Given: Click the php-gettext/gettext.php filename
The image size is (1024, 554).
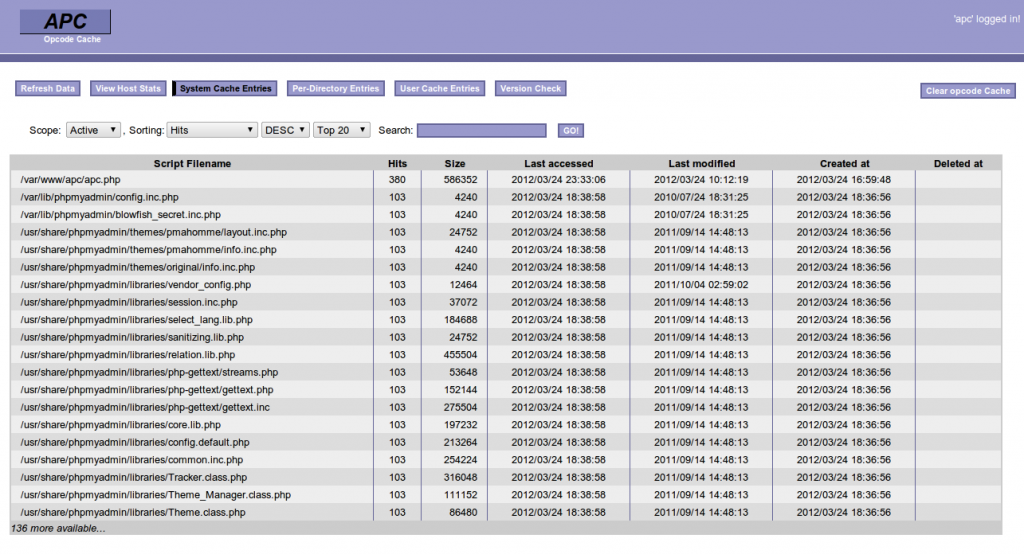Looking at the screenshot, I should pos(147,390).
